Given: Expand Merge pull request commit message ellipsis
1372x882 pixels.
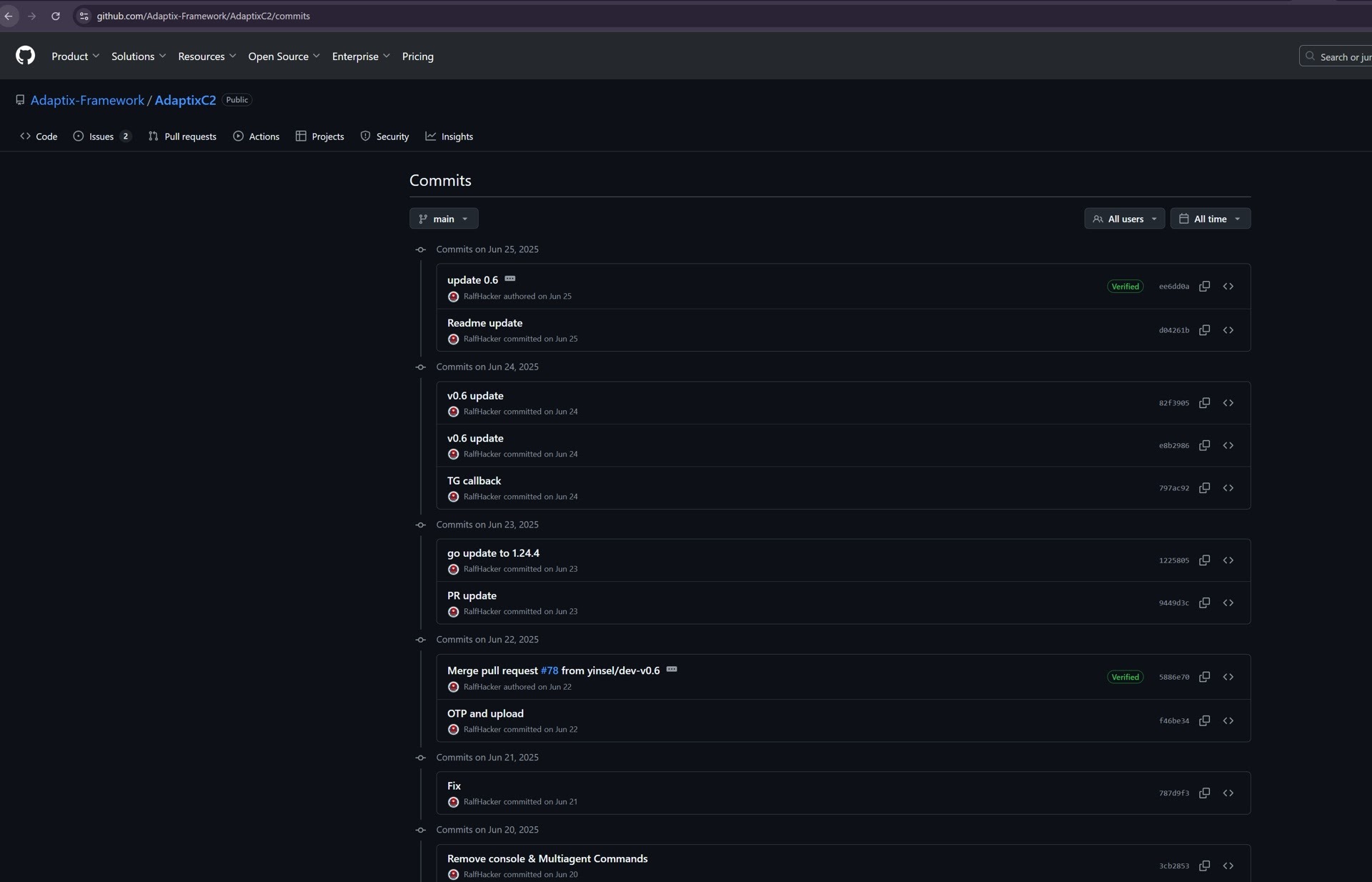Looking at the screenshot, I should (x=671, y=670).
